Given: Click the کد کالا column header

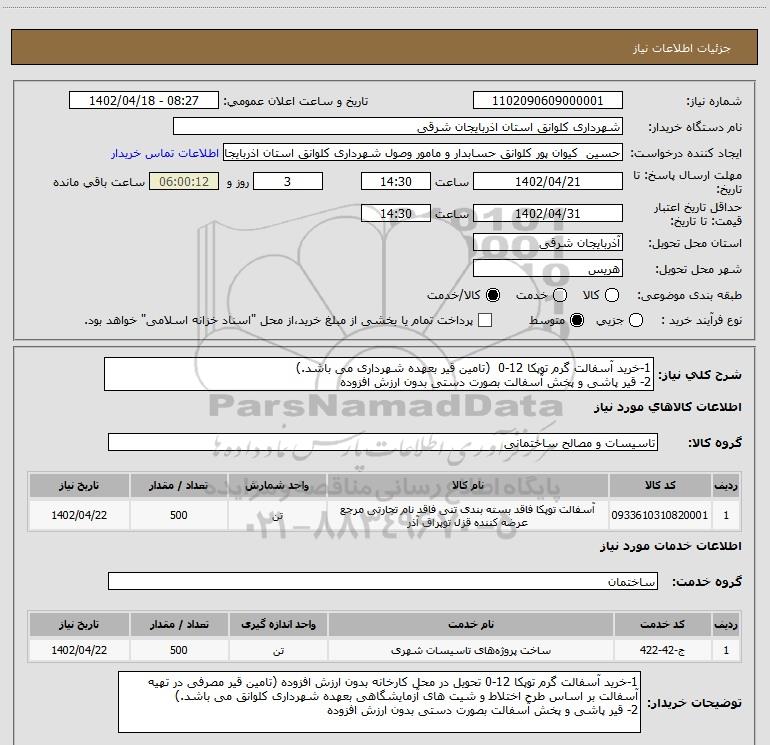Looking at the screenshot, I should [x=660, y=485].
